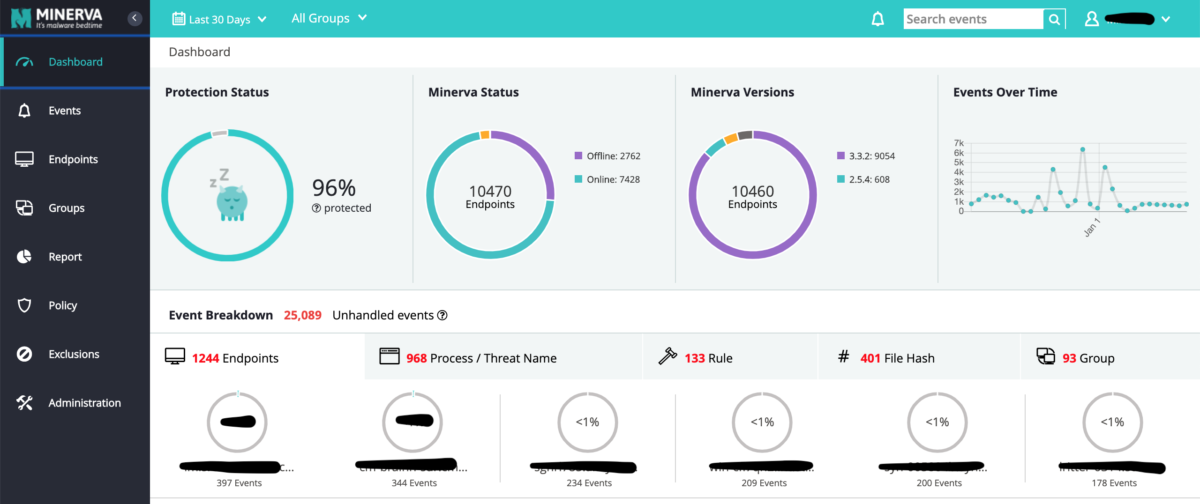Open the Exclusions section
The width and height of the screenshot is (1200, 504).
tap(75, 354)
